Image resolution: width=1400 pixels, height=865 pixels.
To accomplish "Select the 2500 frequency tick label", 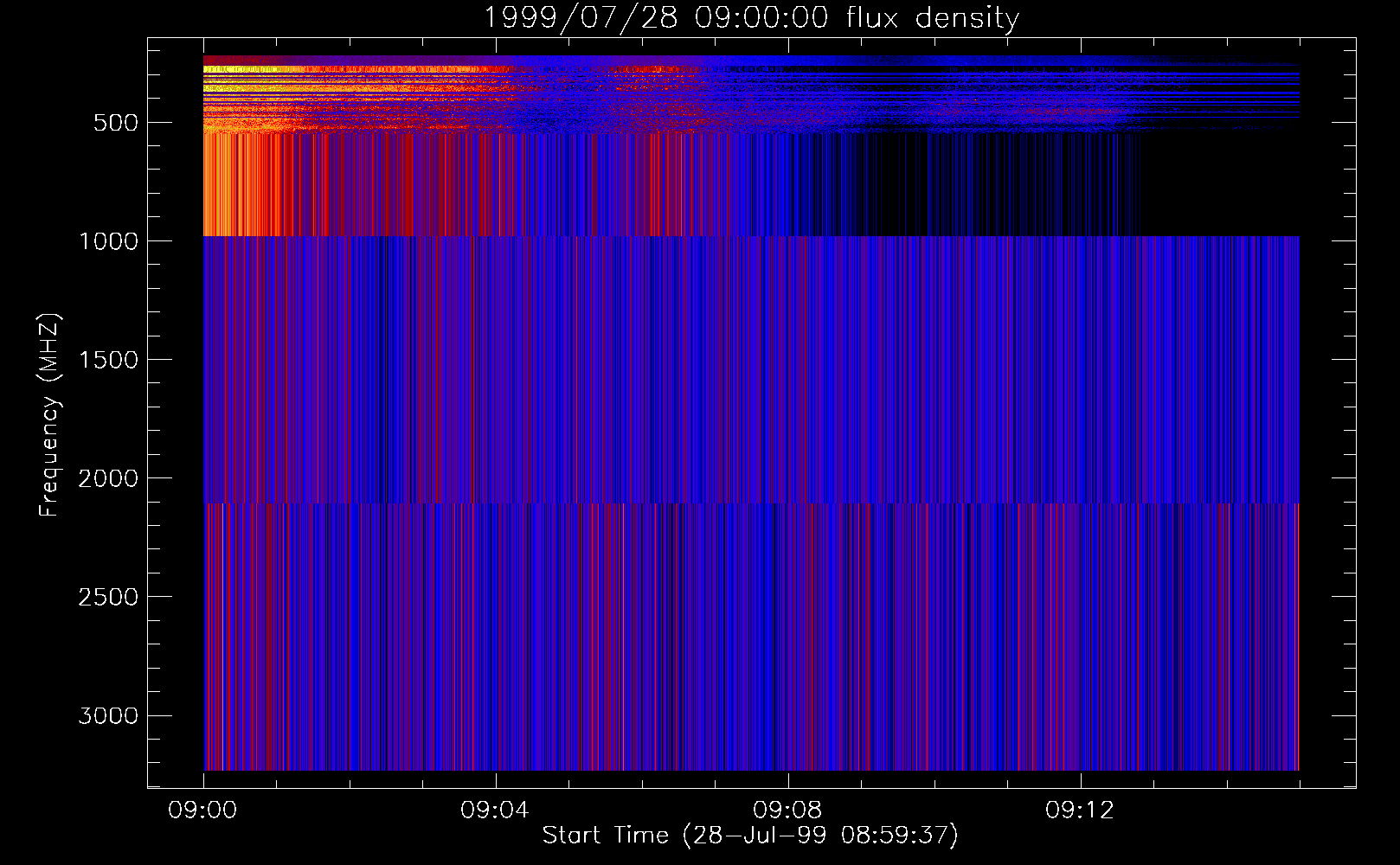I will coord(108,597).
